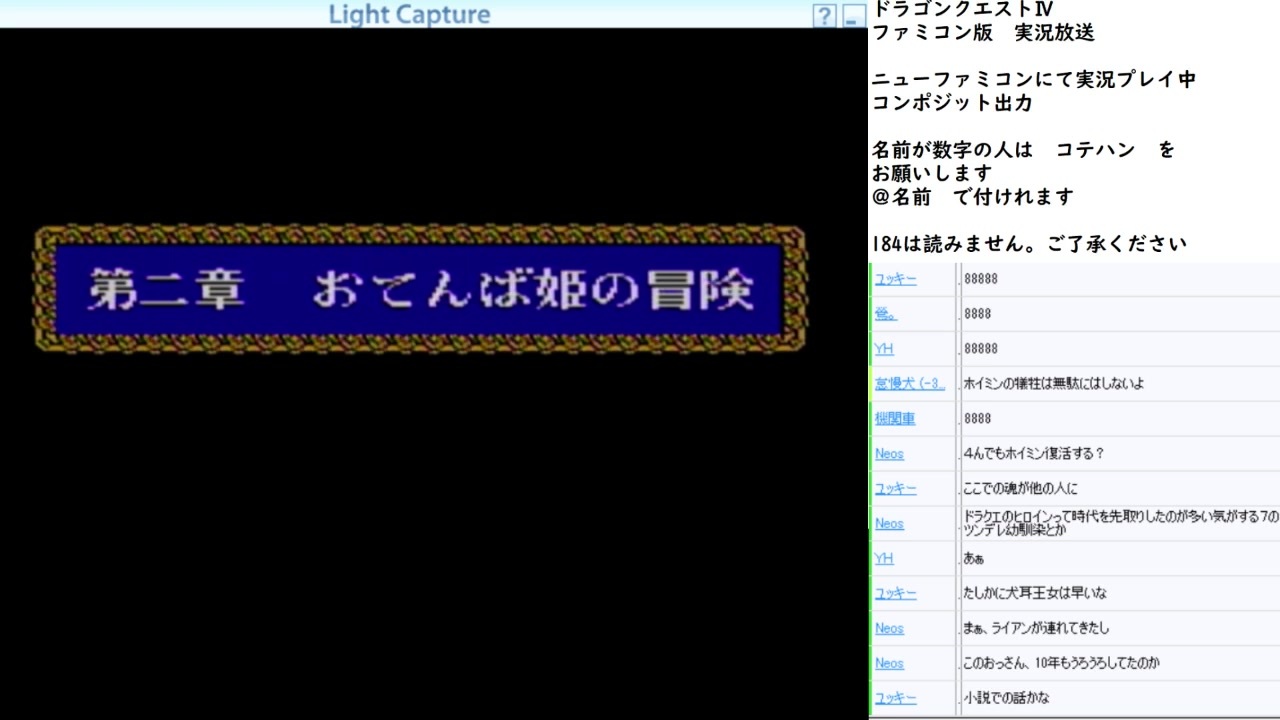Select comment たしかに犬耳王女は早いな

[1035, 594]
